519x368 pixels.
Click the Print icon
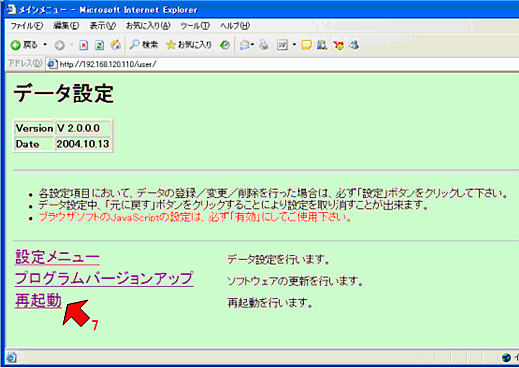click(264, 45)
